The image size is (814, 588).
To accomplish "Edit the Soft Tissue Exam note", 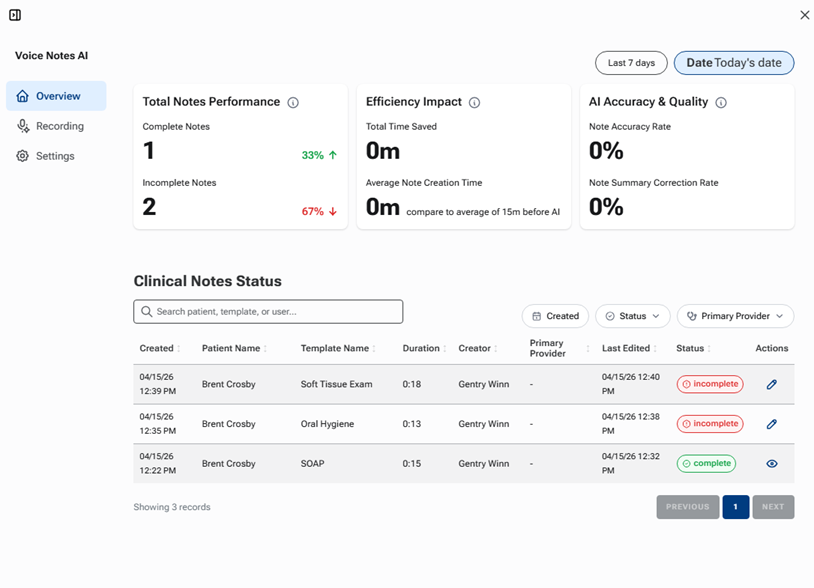I will (x=771, y=384).
